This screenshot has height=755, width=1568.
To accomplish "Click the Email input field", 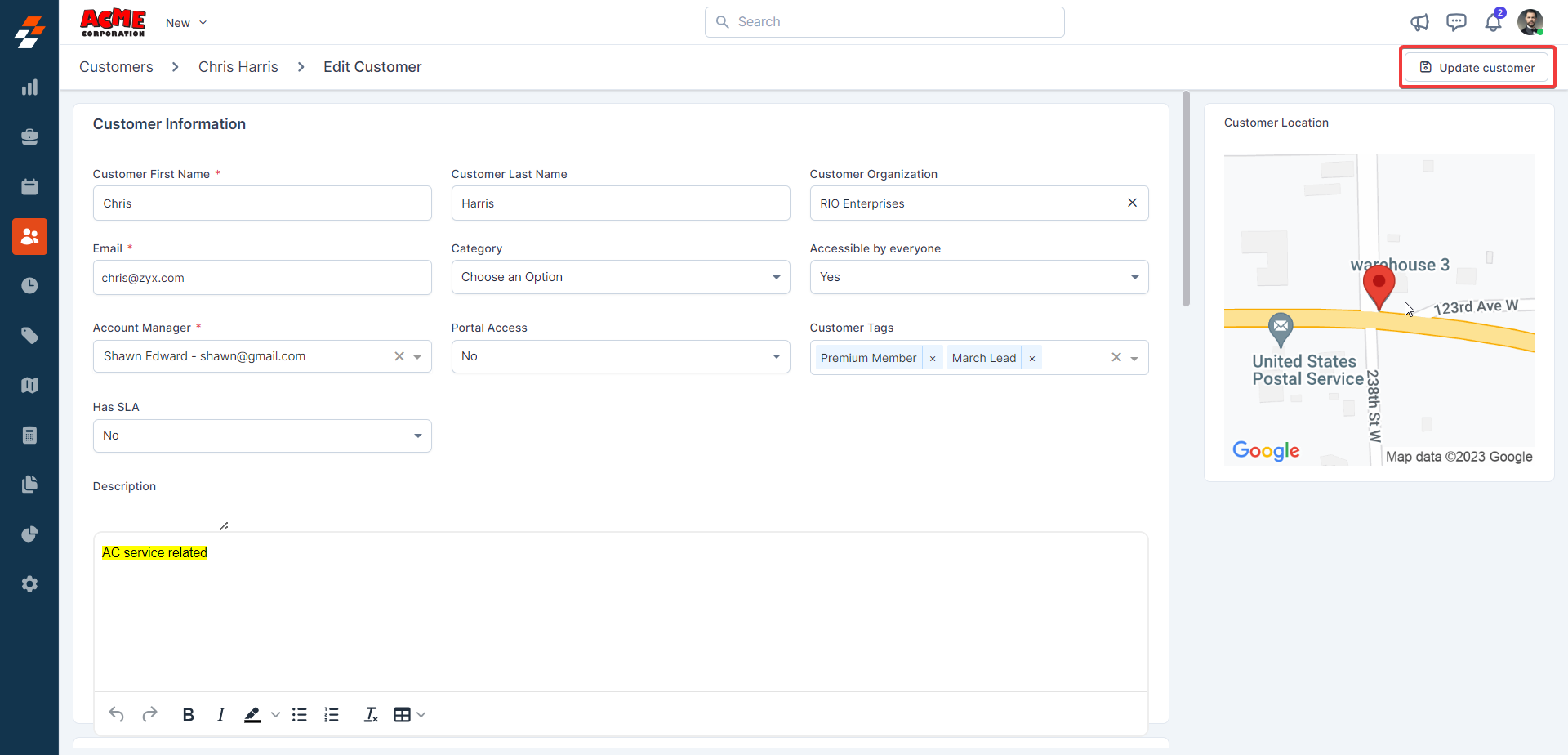I will click(x=261, y=278).
